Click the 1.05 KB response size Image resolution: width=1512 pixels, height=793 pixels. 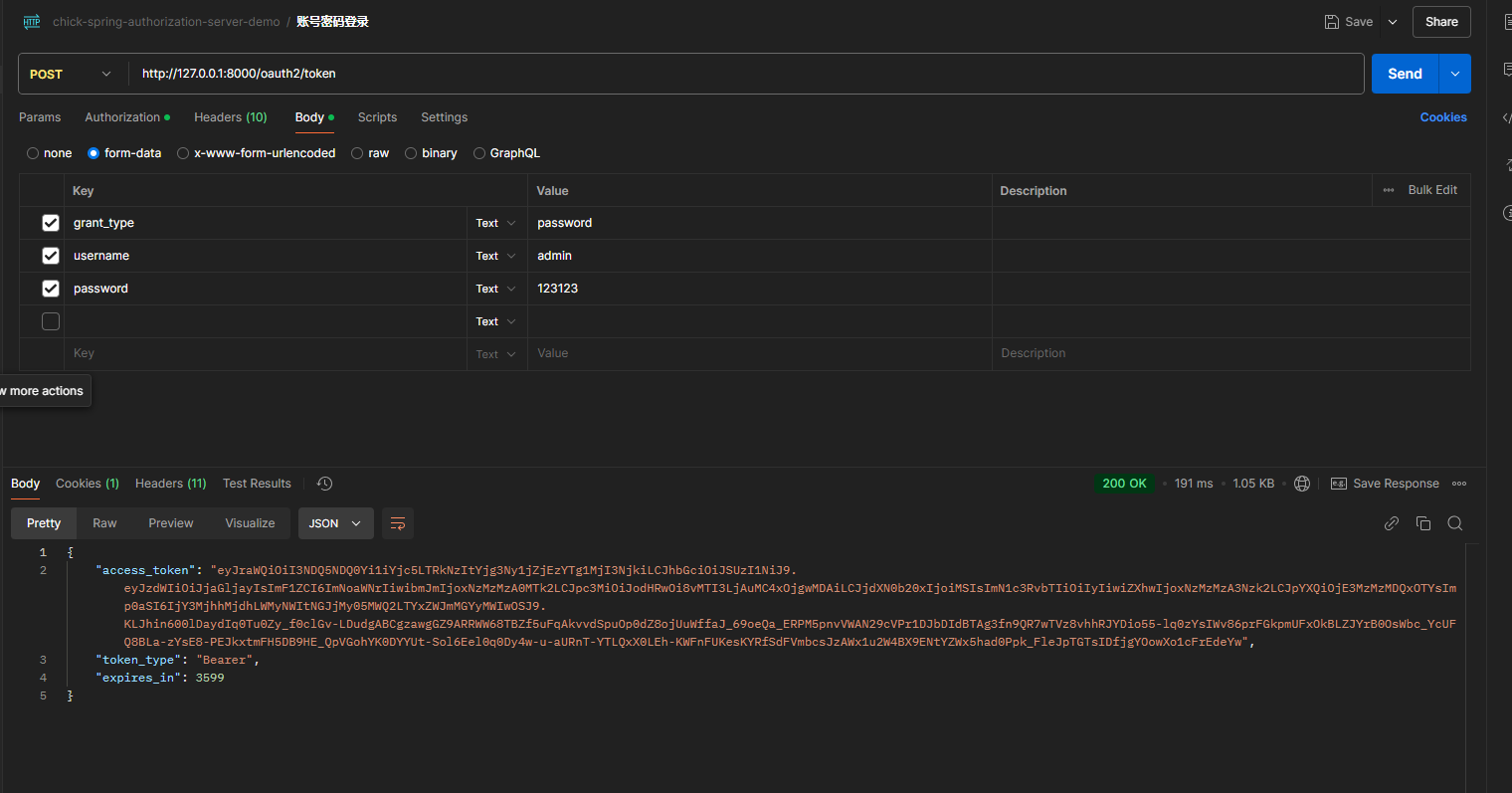1253,484
